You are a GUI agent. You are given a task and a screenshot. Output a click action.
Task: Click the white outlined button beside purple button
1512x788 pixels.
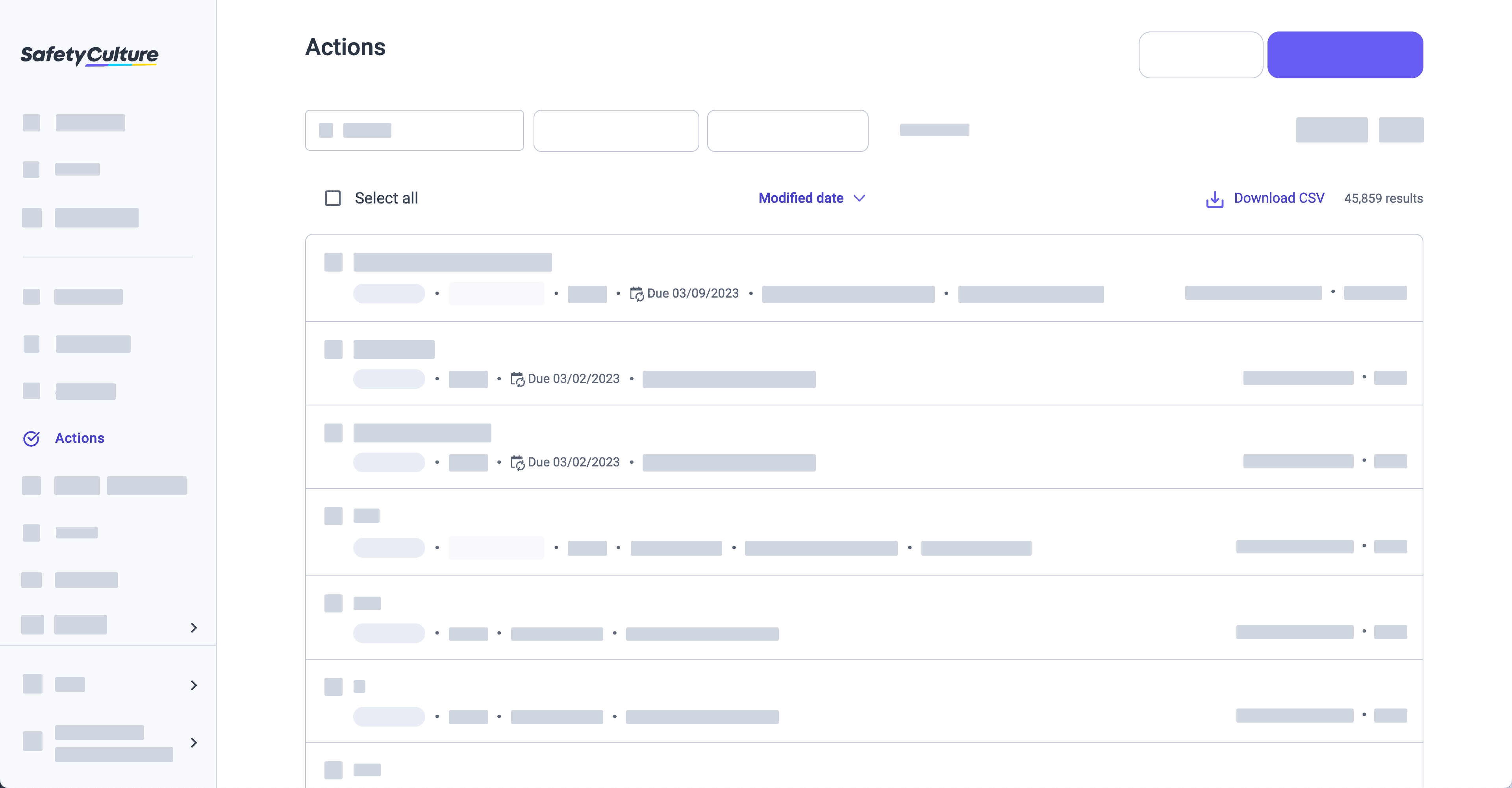click(1200, 55)
